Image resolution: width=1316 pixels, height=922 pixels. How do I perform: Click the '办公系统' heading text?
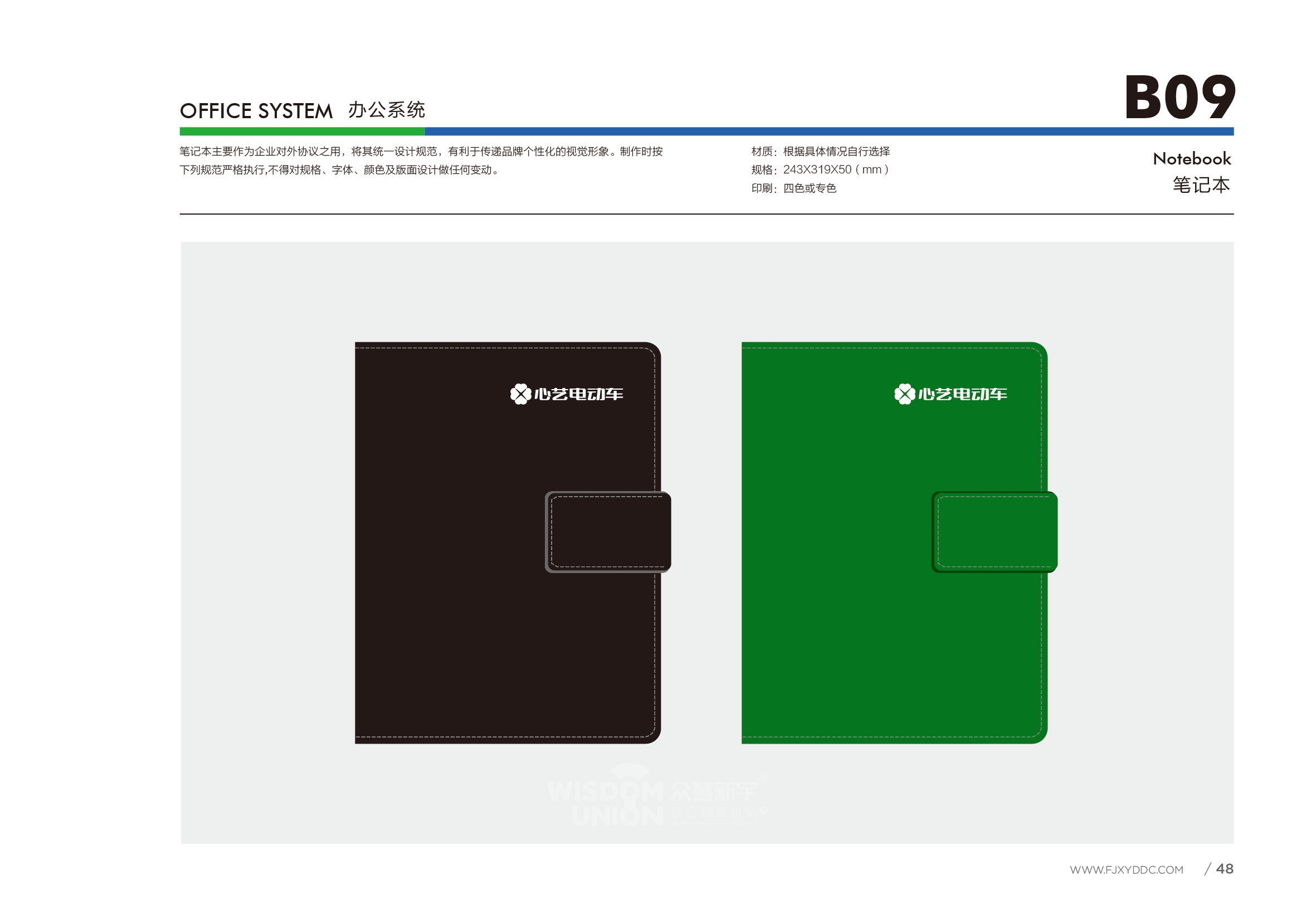click(386, 109)
